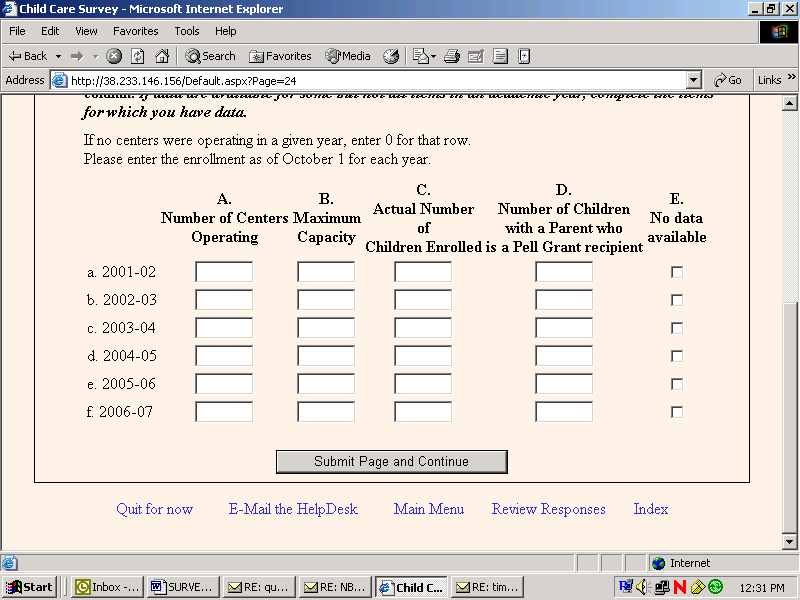The height and width of the screenshot is (600, 800).
Task: Open the Favorites toolbar button
Action: [x=280, y=56]
